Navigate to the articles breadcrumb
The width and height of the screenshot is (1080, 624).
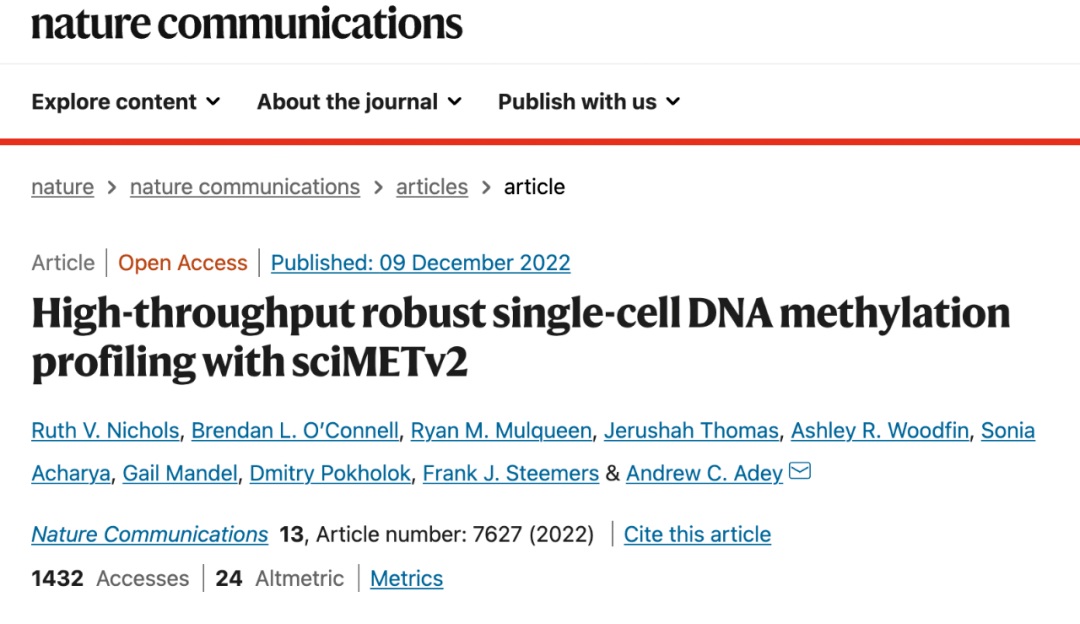[431, 187]
